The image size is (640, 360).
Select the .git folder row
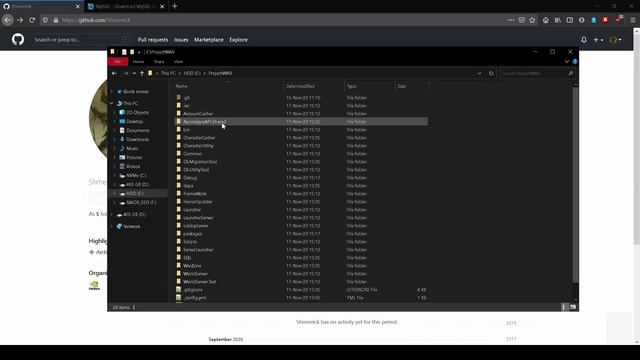301,98
